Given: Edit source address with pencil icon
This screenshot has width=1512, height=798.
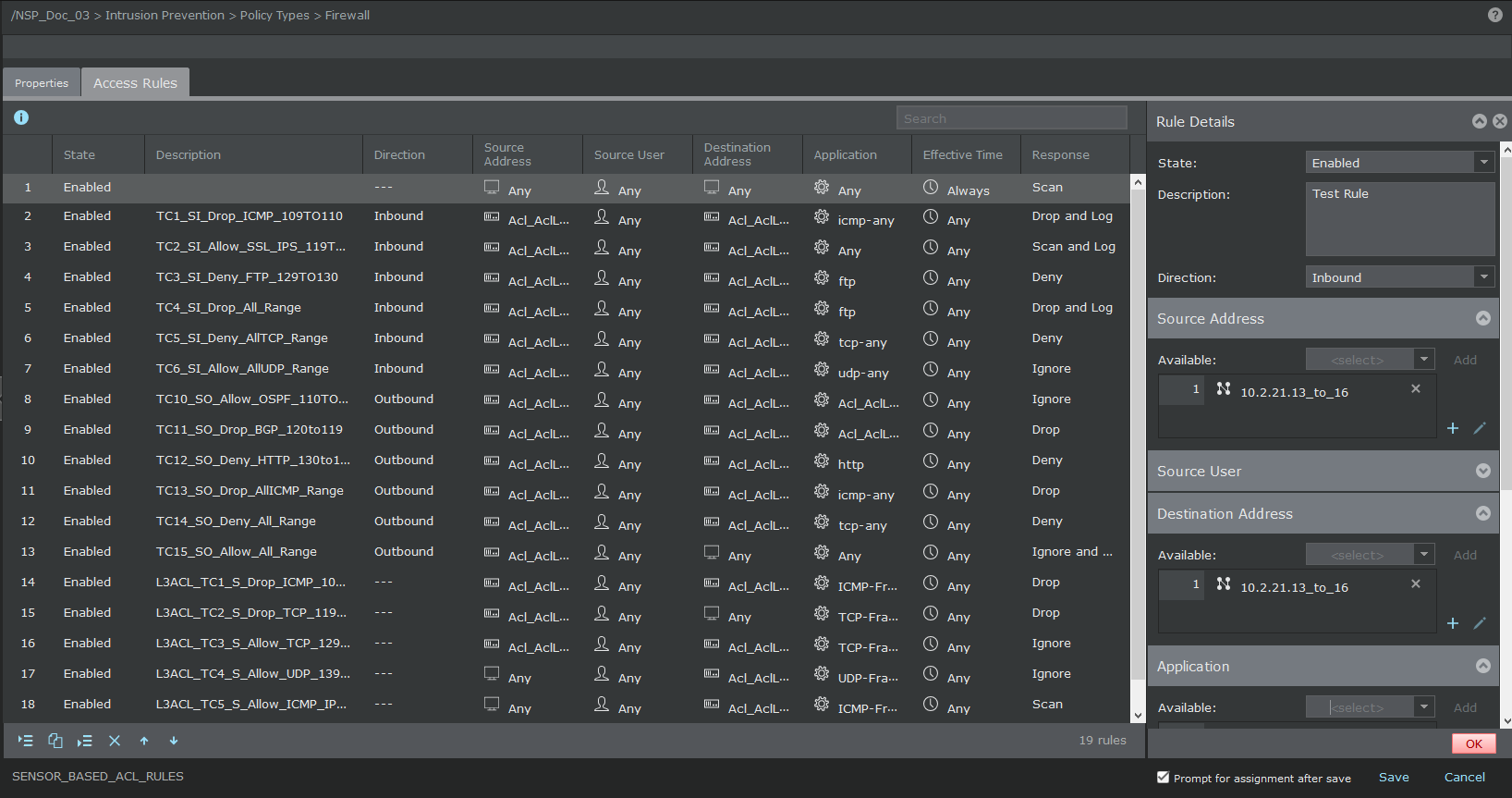Looking at the screenshot, I should pyautogui.click(x=1480, y=428).
